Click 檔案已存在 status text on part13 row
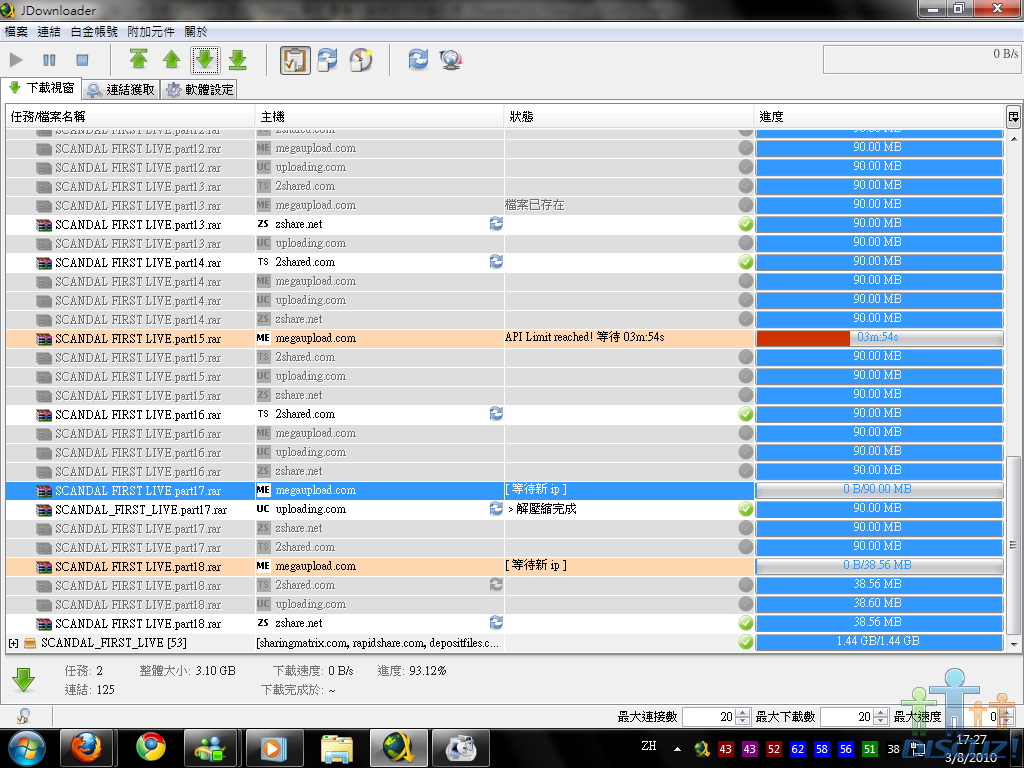 click(x=535, y=205)
